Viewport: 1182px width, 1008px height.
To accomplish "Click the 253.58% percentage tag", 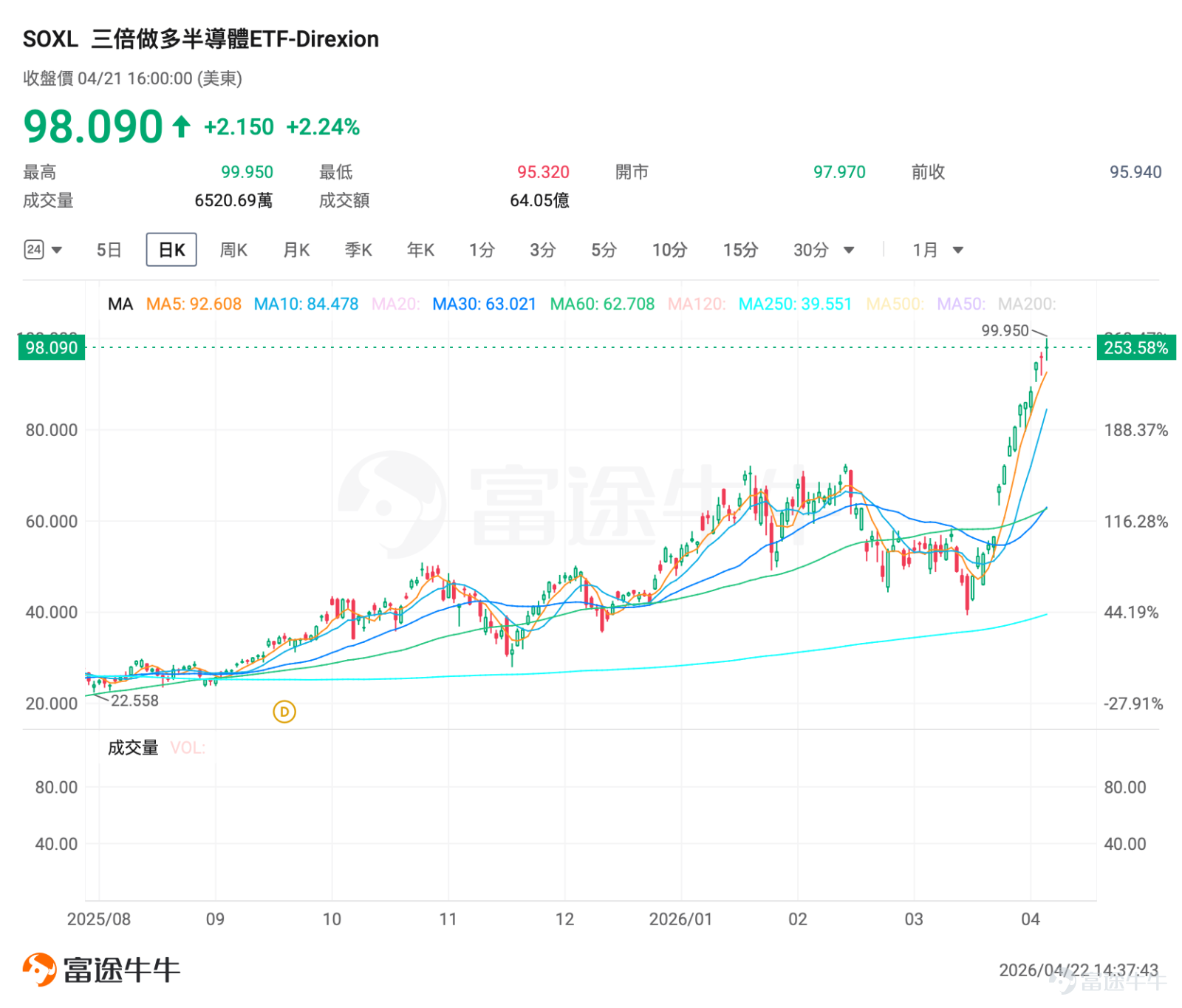I will point(1135,347).
